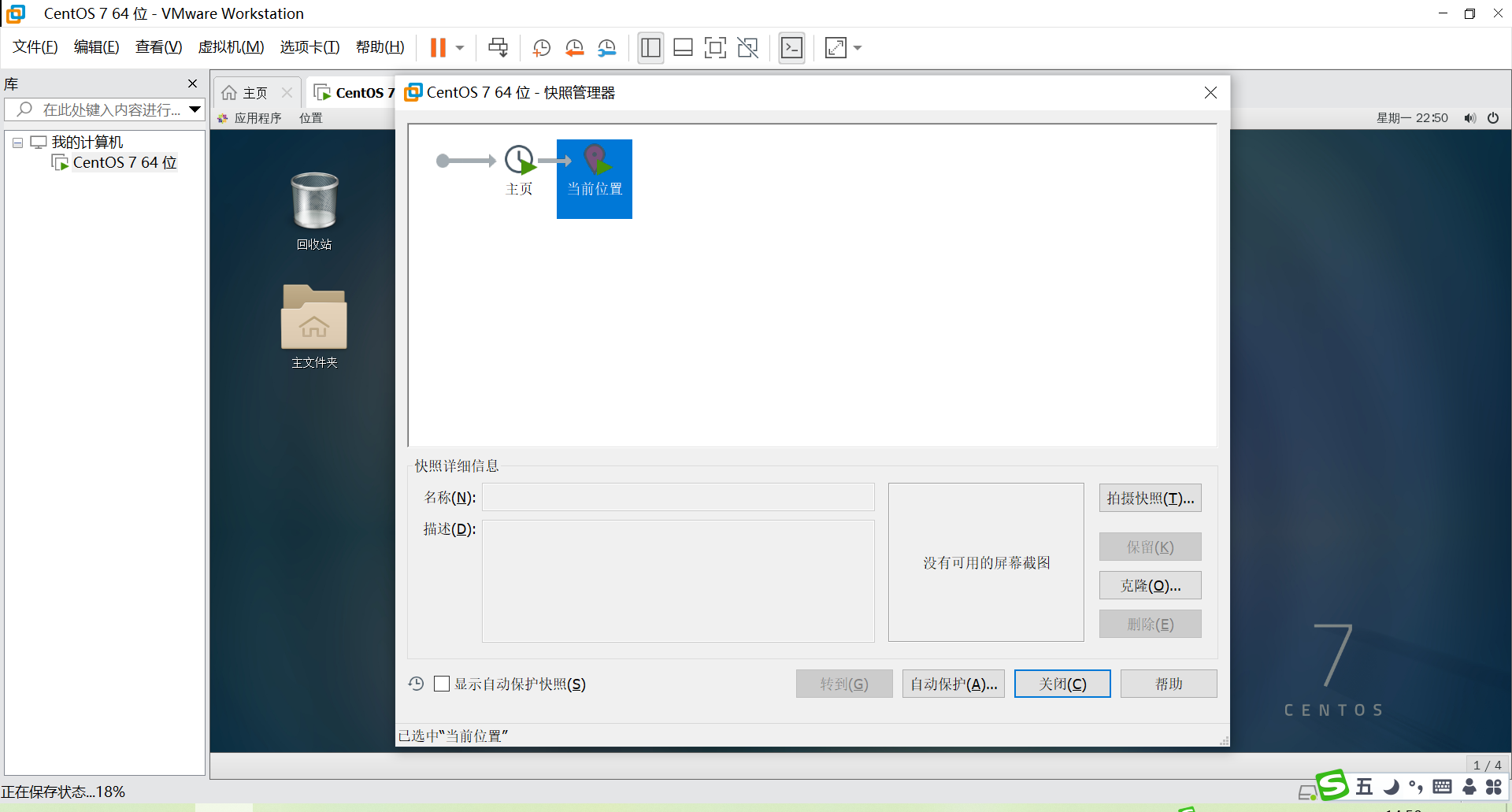This screenshot has width=1512, height=812.
Task: Open the 虚拟机(M) menu
Action: (x=231, y=47)
